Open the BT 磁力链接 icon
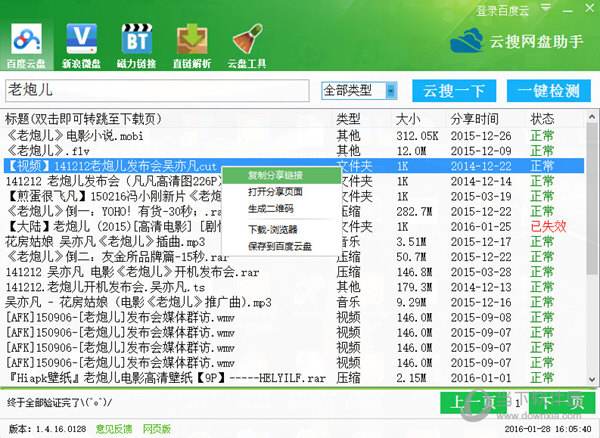The image size is (600, 438). coord(137,46)
